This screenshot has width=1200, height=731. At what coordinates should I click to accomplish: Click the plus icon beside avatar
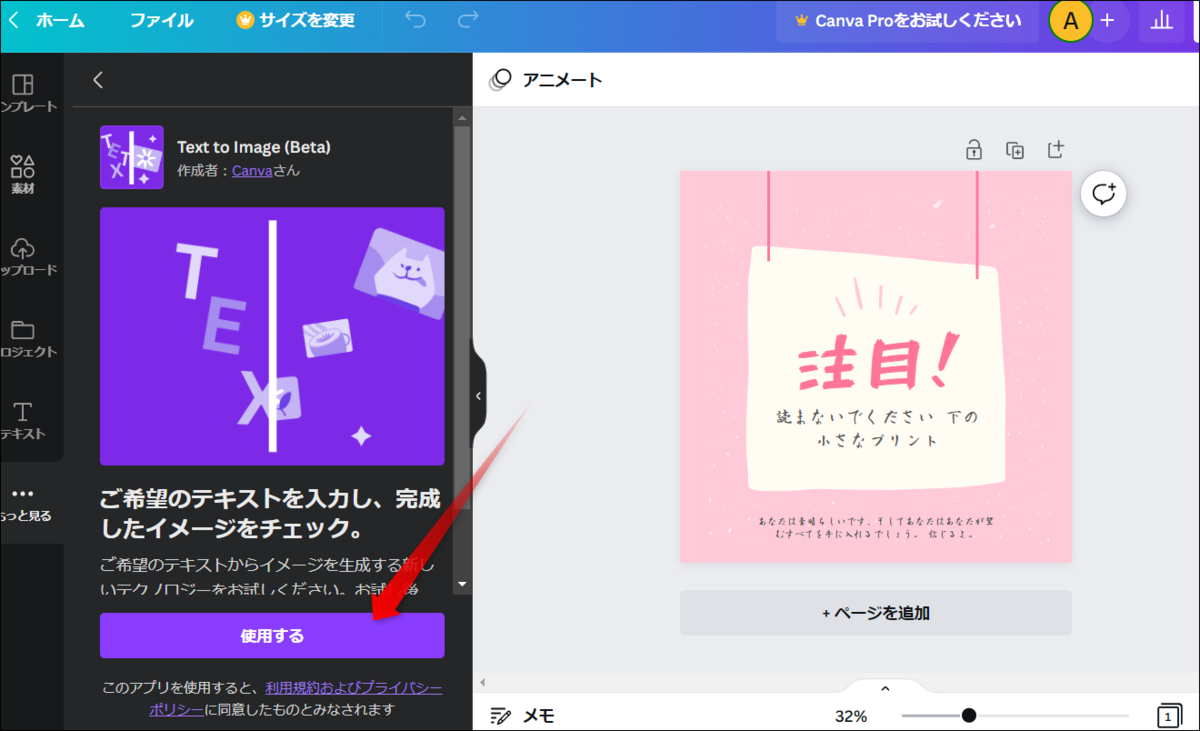(x=1107, y=21)
